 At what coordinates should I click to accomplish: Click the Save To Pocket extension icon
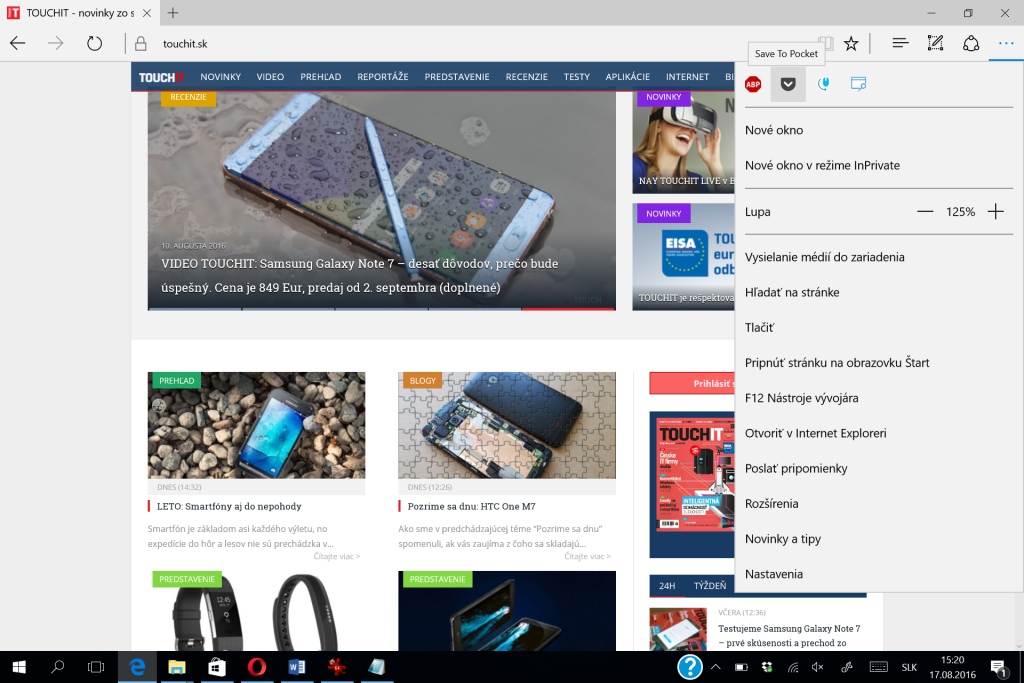point(788,84)
